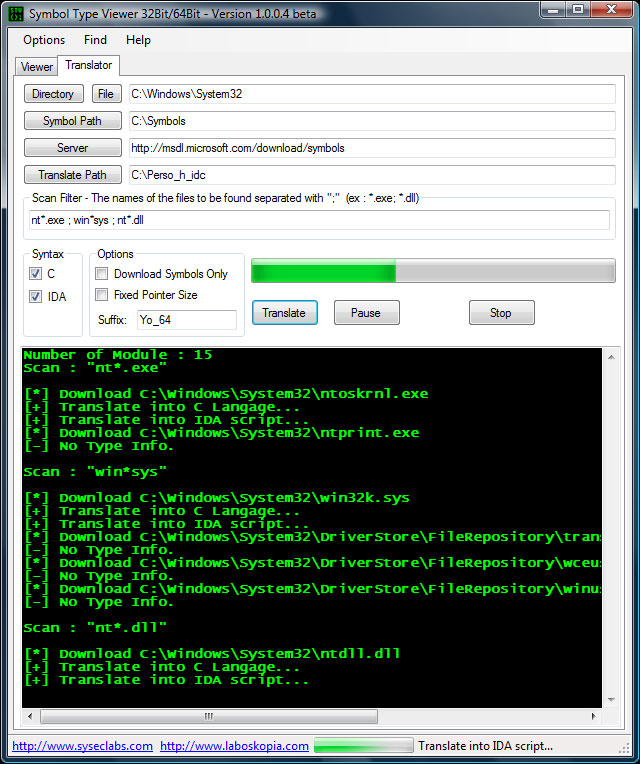Viewport: 640px width, 764px height.
Task: Click the scan filter text field
Action: pos(319,220)
